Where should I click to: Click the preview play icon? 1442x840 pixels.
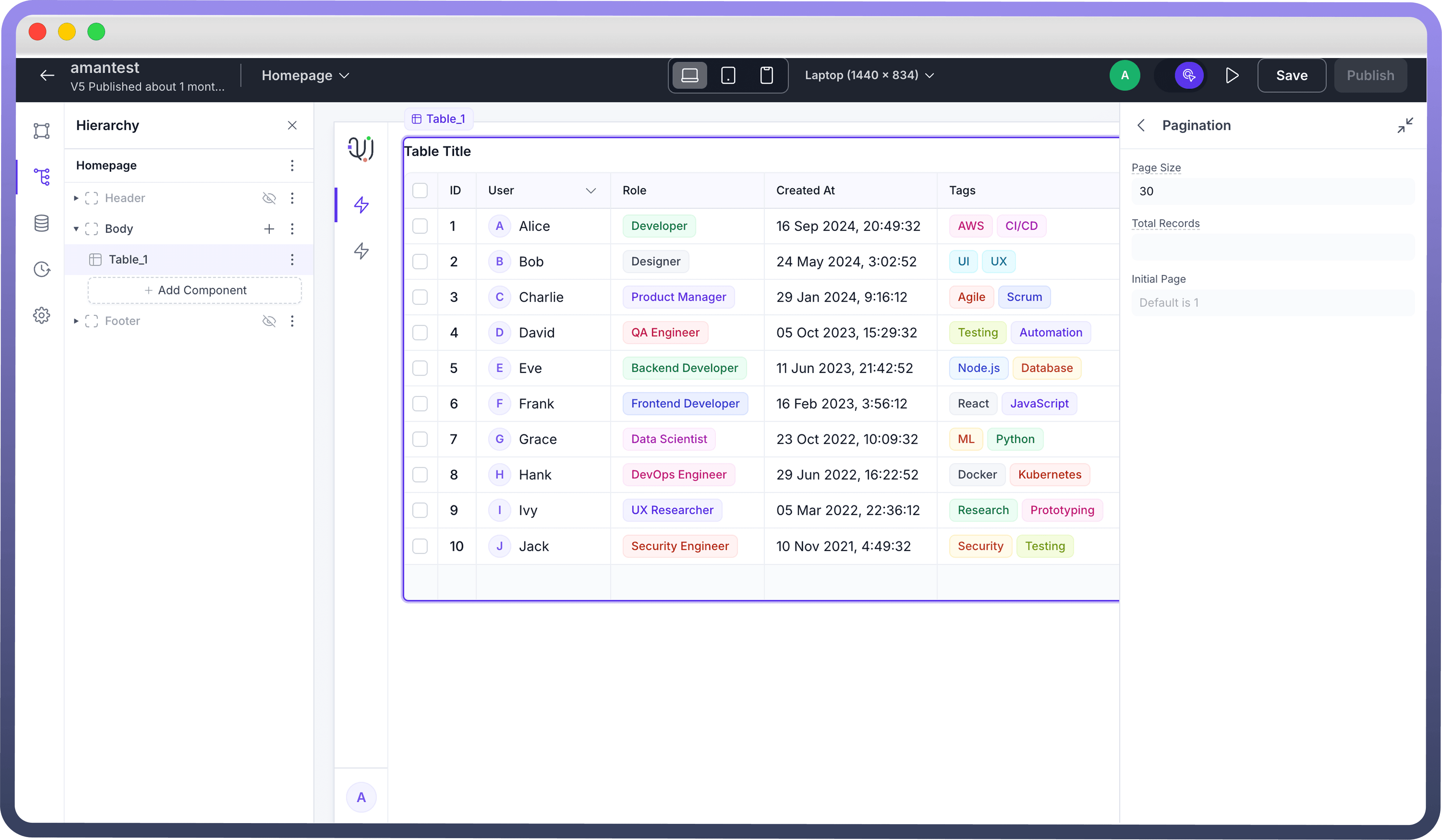point(1232,76)
